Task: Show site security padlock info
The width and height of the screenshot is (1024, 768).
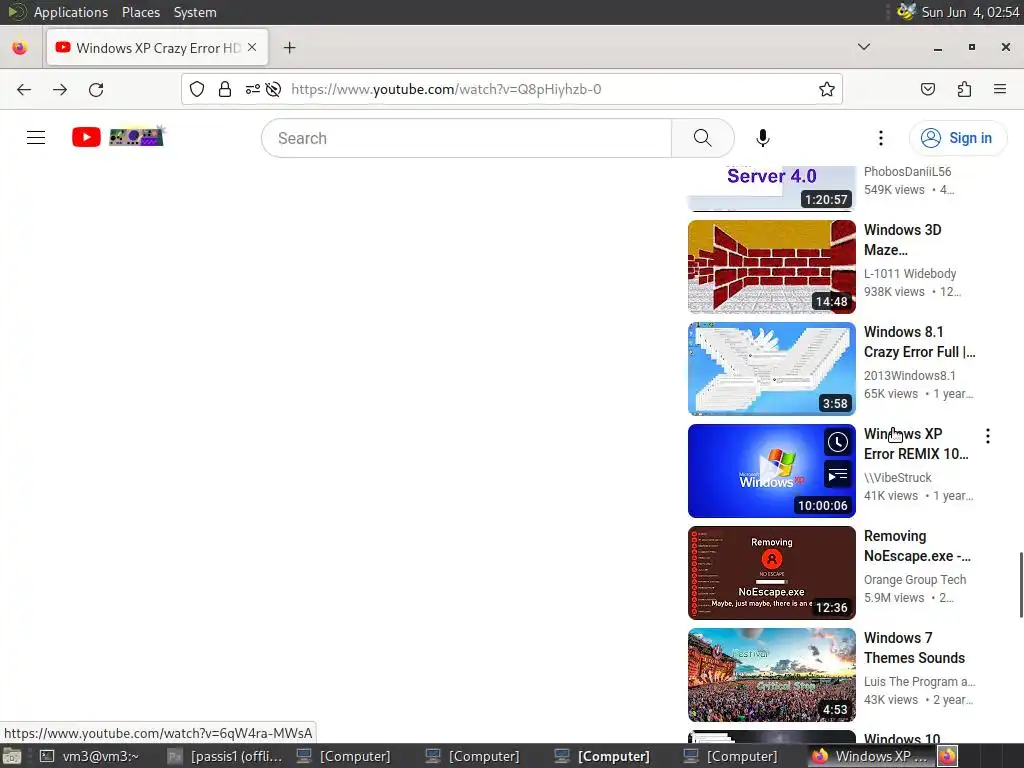Action: (225, 89)
